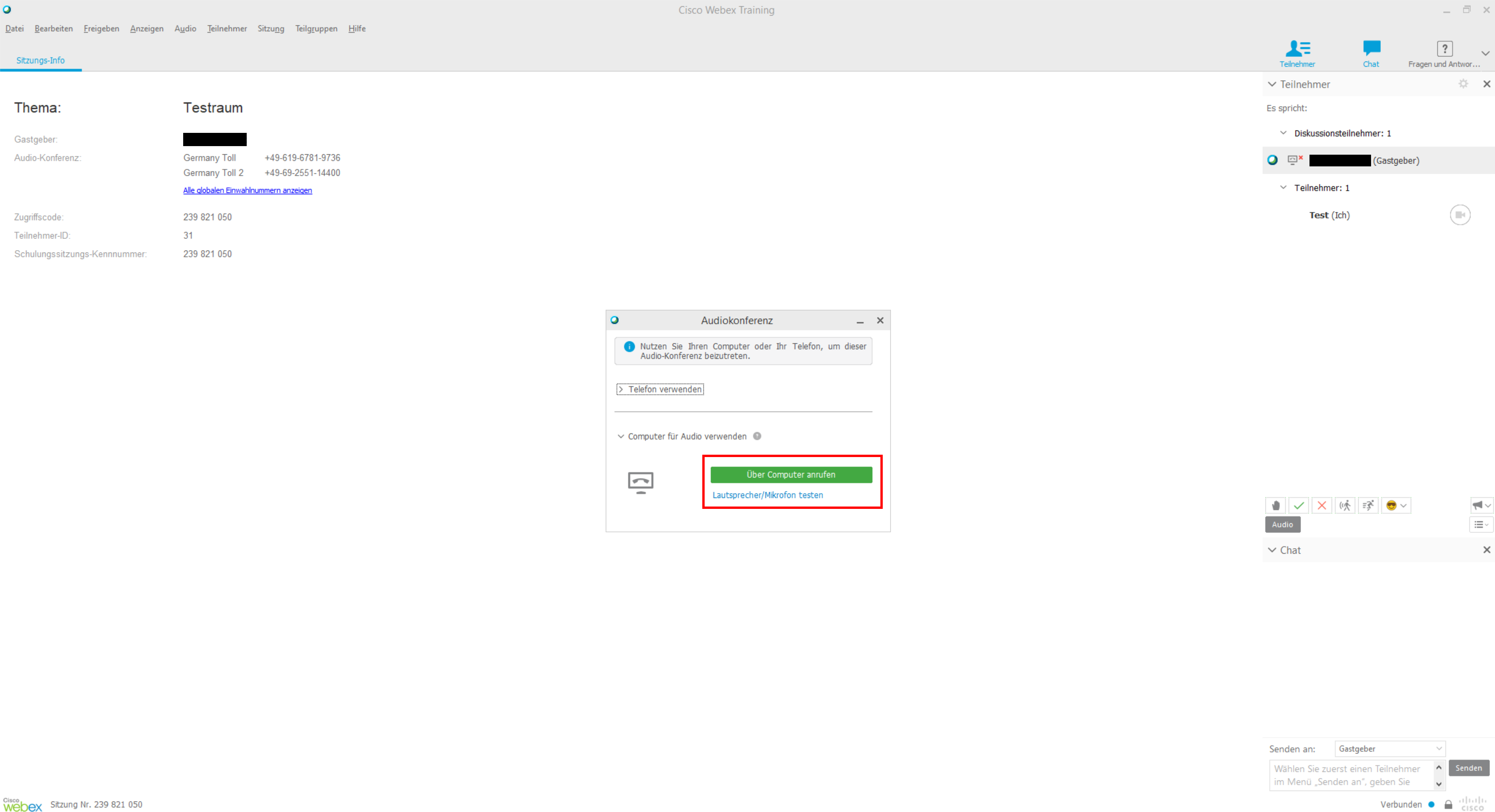The height and width of the screenshot is (812, 1495).
Task: Select the Test (Ich) participant row
Action: (1378, 215)
